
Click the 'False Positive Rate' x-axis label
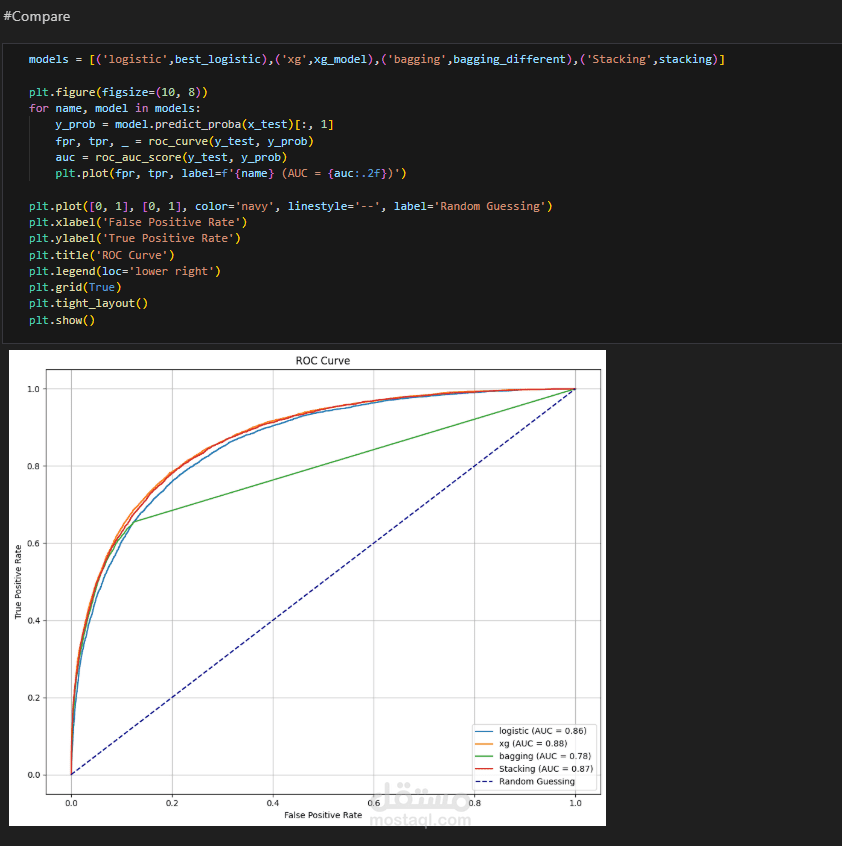click(323, 815)
